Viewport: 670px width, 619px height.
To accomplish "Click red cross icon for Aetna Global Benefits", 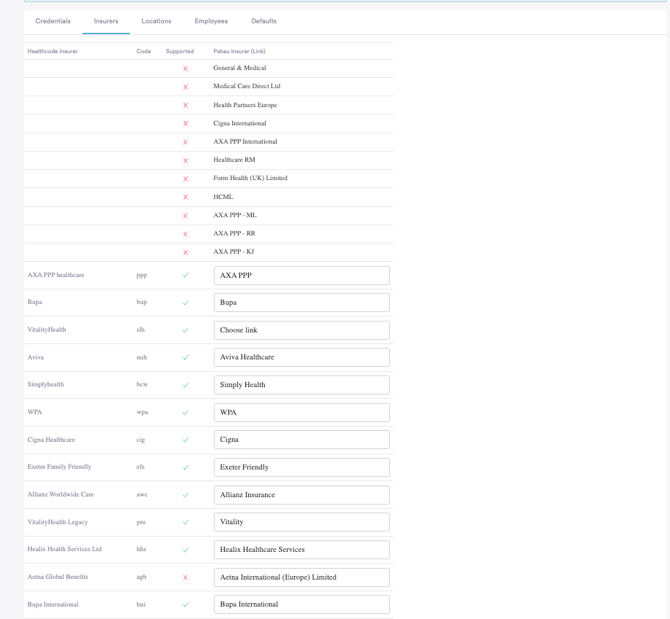I will 185,577.
